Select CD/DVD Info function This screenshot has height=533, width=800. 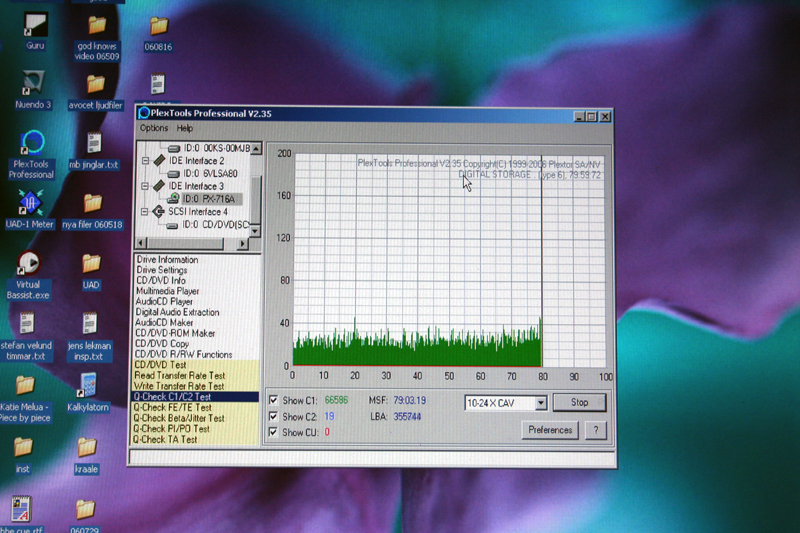pyautogui.click(x=161, y=281)
